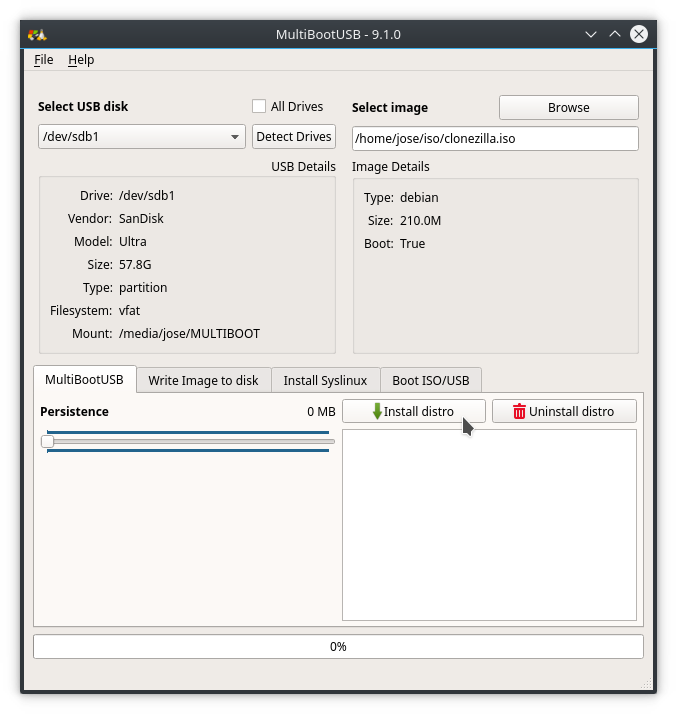677x714 pixels.
Task: Open the /dev/sdb1 USB disk dropdown
Action: pos(142,137)
